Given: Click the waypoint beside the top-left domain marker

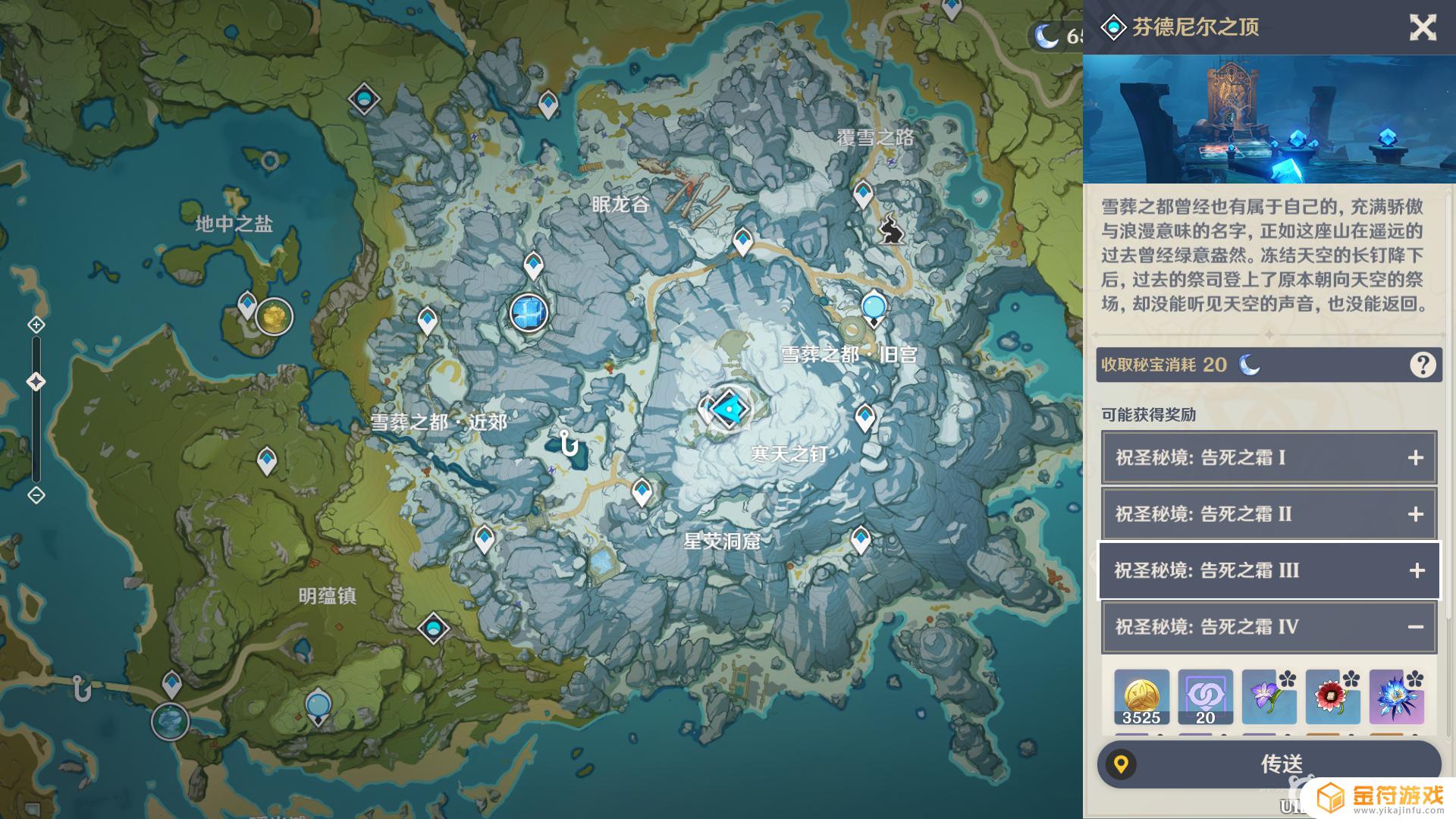Looking at the screenshot, I should pyautogui.click(x=548, y=105).
